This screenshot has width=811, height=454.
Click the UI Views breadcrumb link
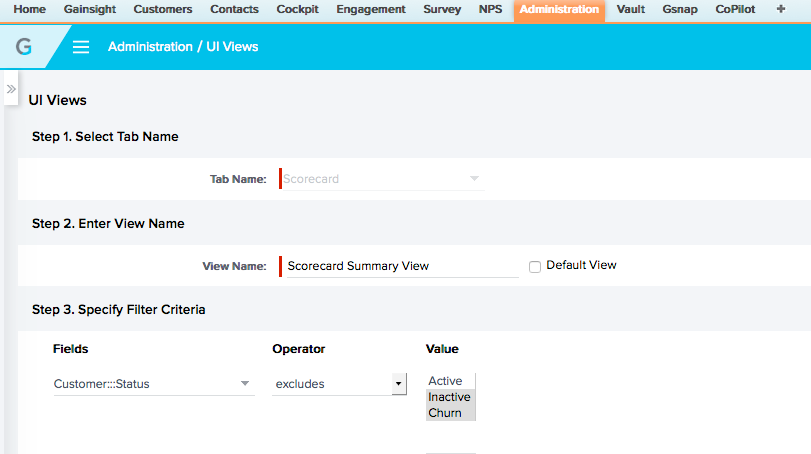tap(232, 47)
